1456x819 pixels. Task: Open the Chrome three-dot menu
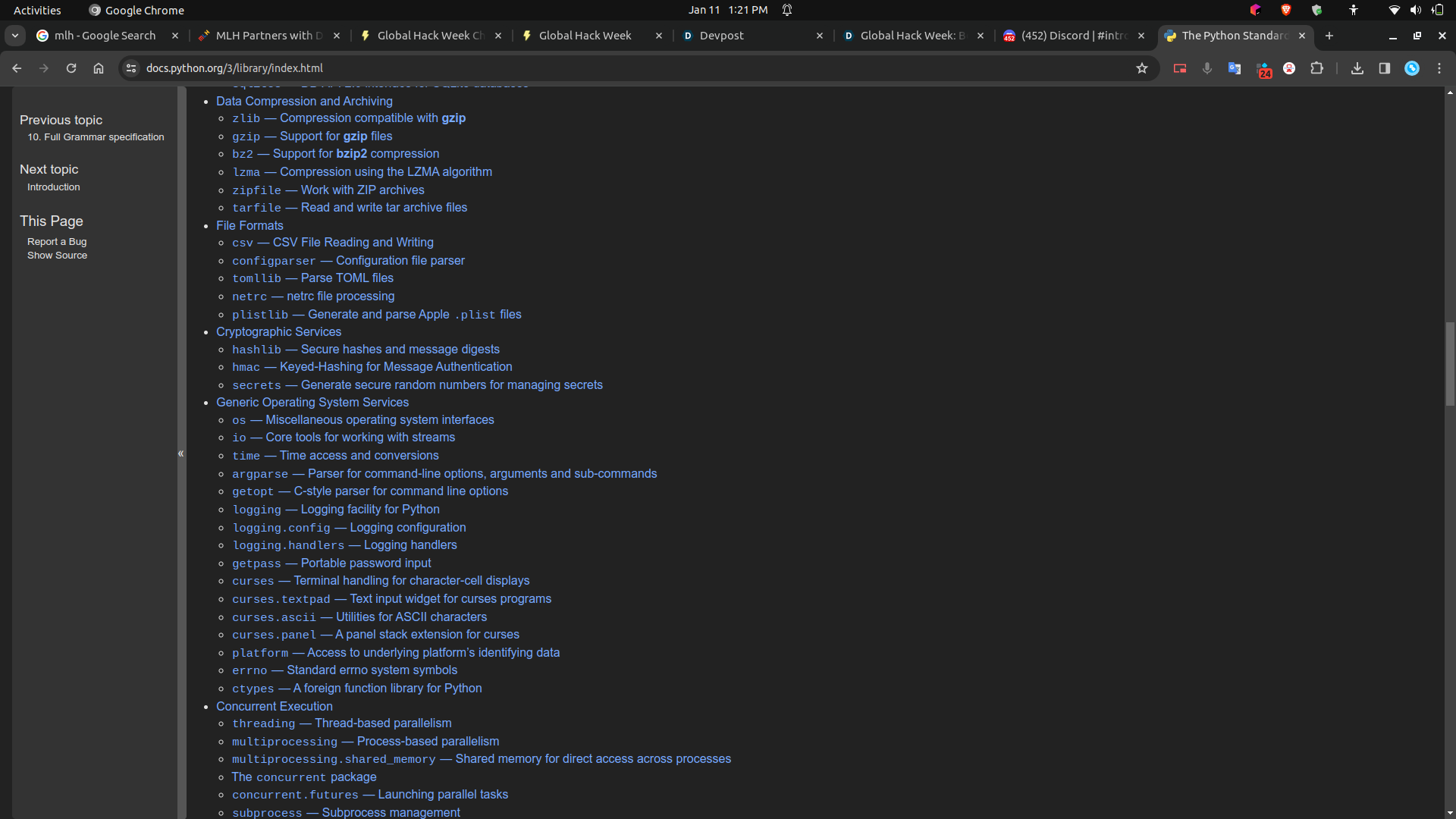(1439, 68)
